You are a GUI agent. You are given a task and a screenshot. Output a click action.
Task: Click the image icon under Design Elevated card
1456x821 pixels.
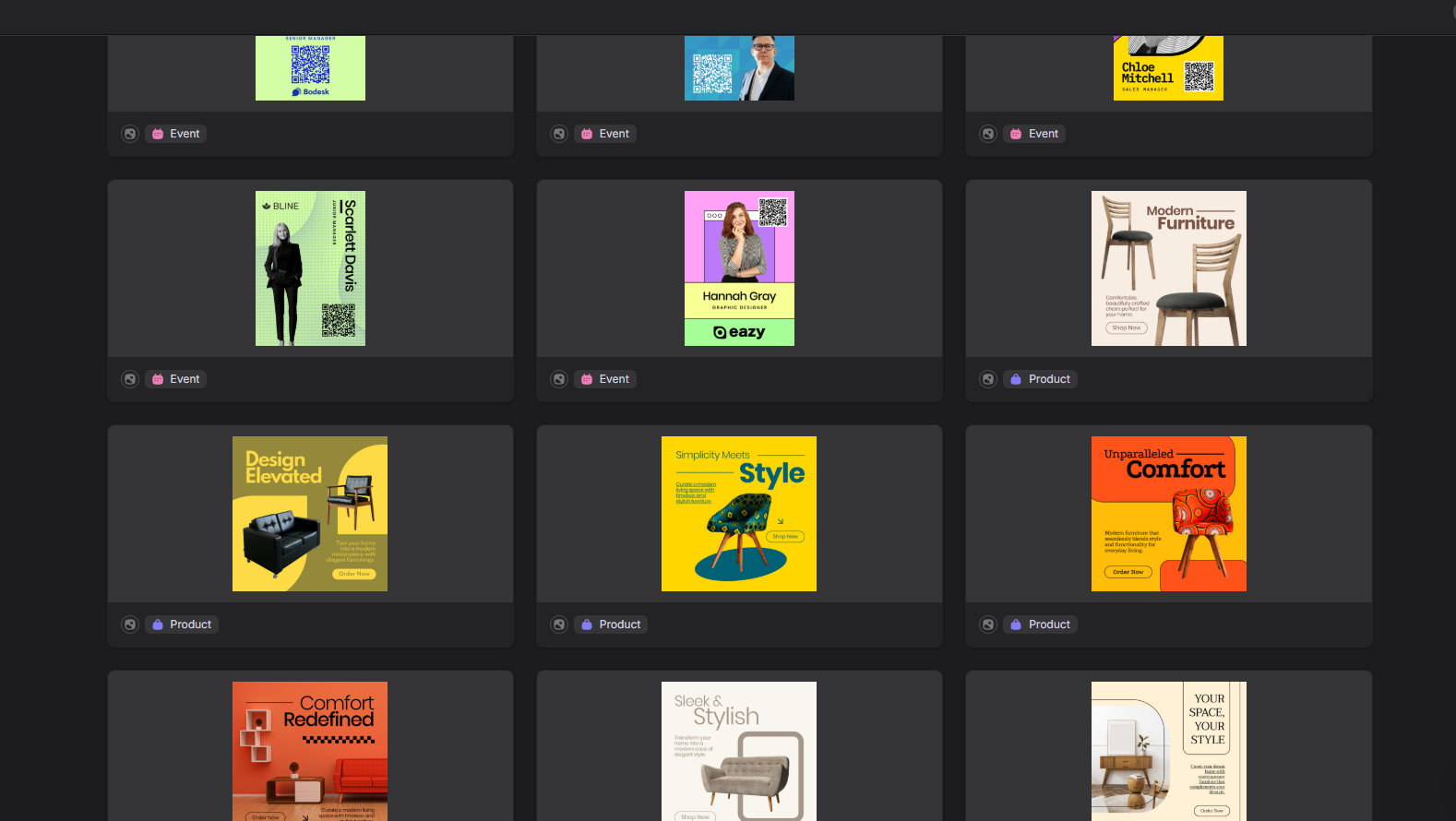[130, 625]
